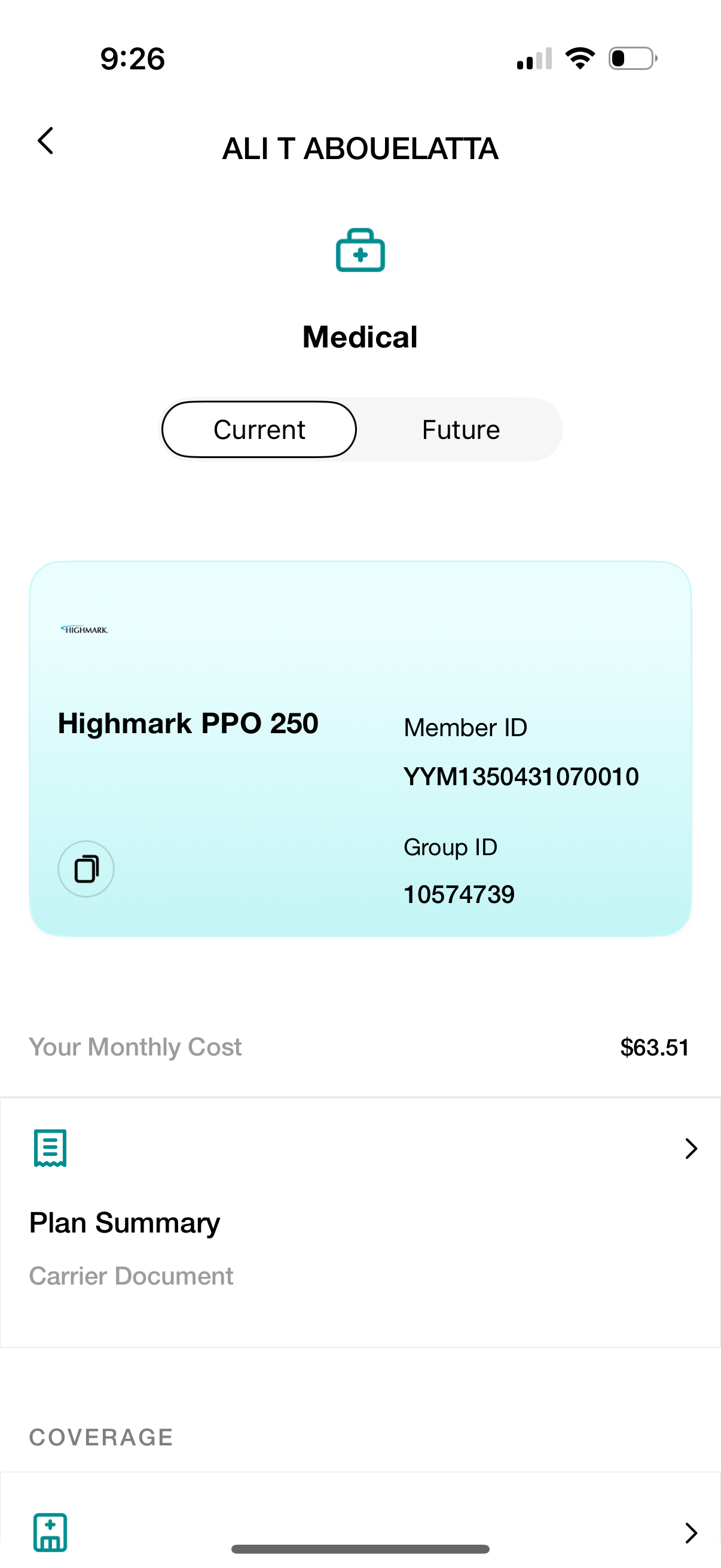Screen dimensions: 721x1568
Task: Tap the medical kit icon
Action: click(x=360, y=250)
